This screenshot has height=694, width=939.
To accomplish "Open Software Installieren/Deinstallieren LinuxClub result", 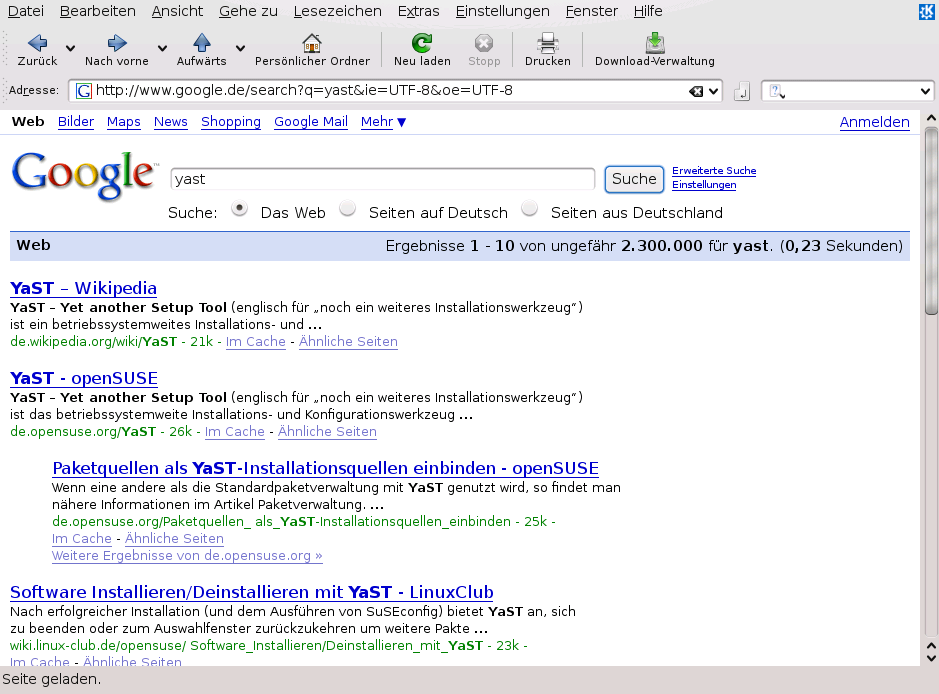I will tap(252, 592).
